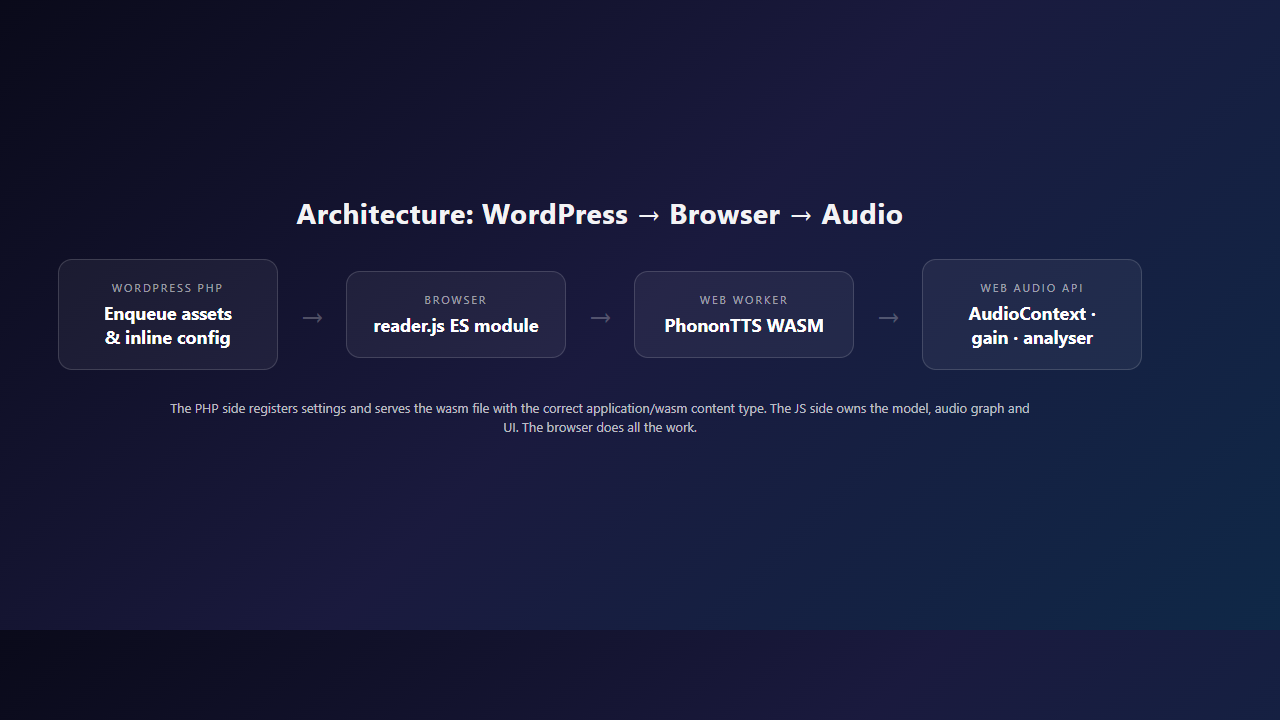1280x720 pixels.
Task: Click the "AudioContext · gain · analyser" heading
Action: pyautogui.click(x=1032, y=326)
